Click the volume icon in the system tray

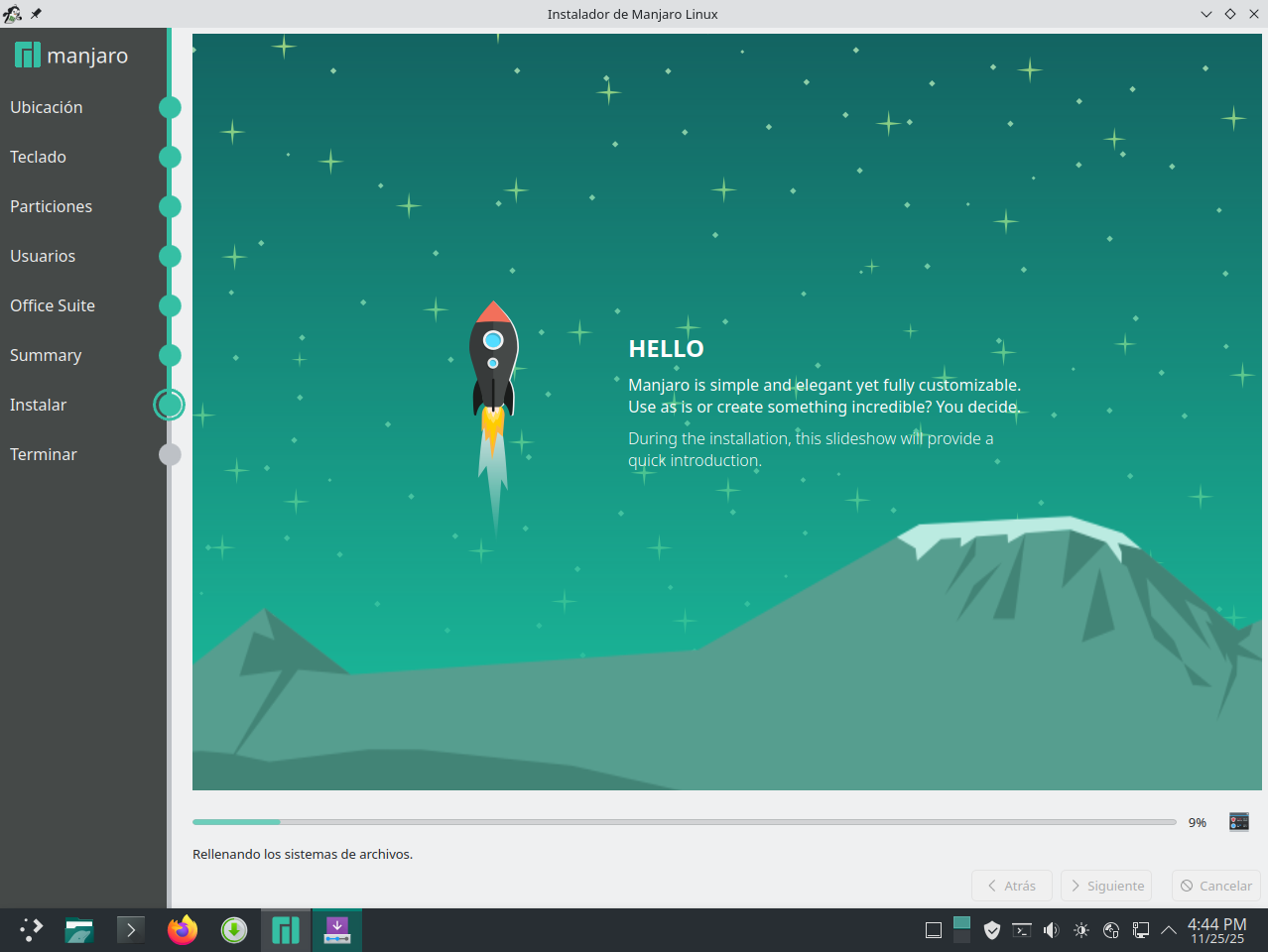pyautogui.click(x=1052, y=930)
